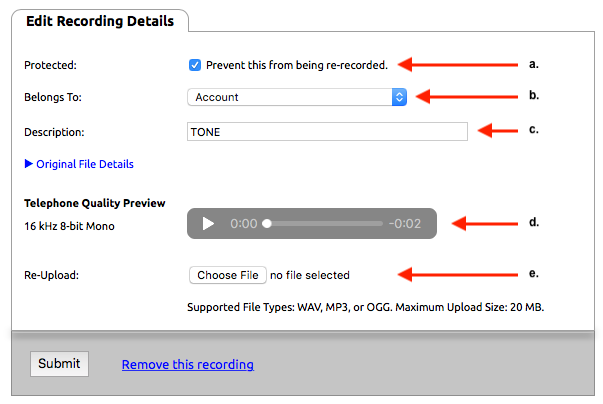This screenshot has width=603, height=404.
Task: Click the audio progress slider handle
Action: [x=267, y=224]
